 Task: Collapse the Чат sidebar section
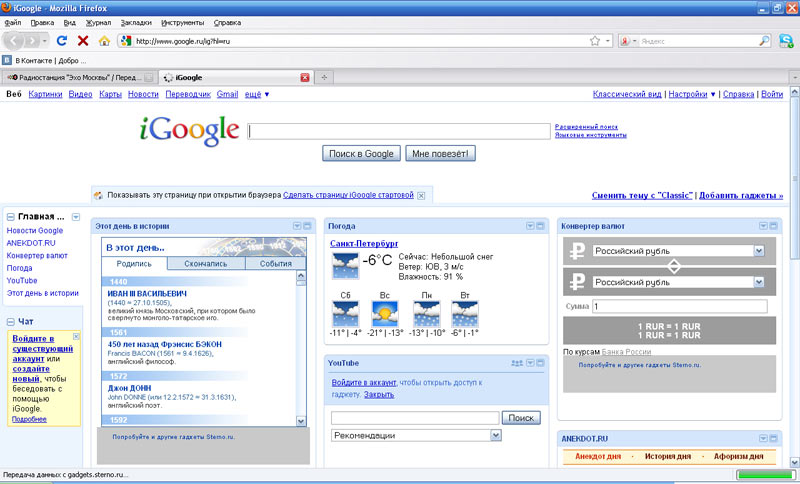click(10, 322)
